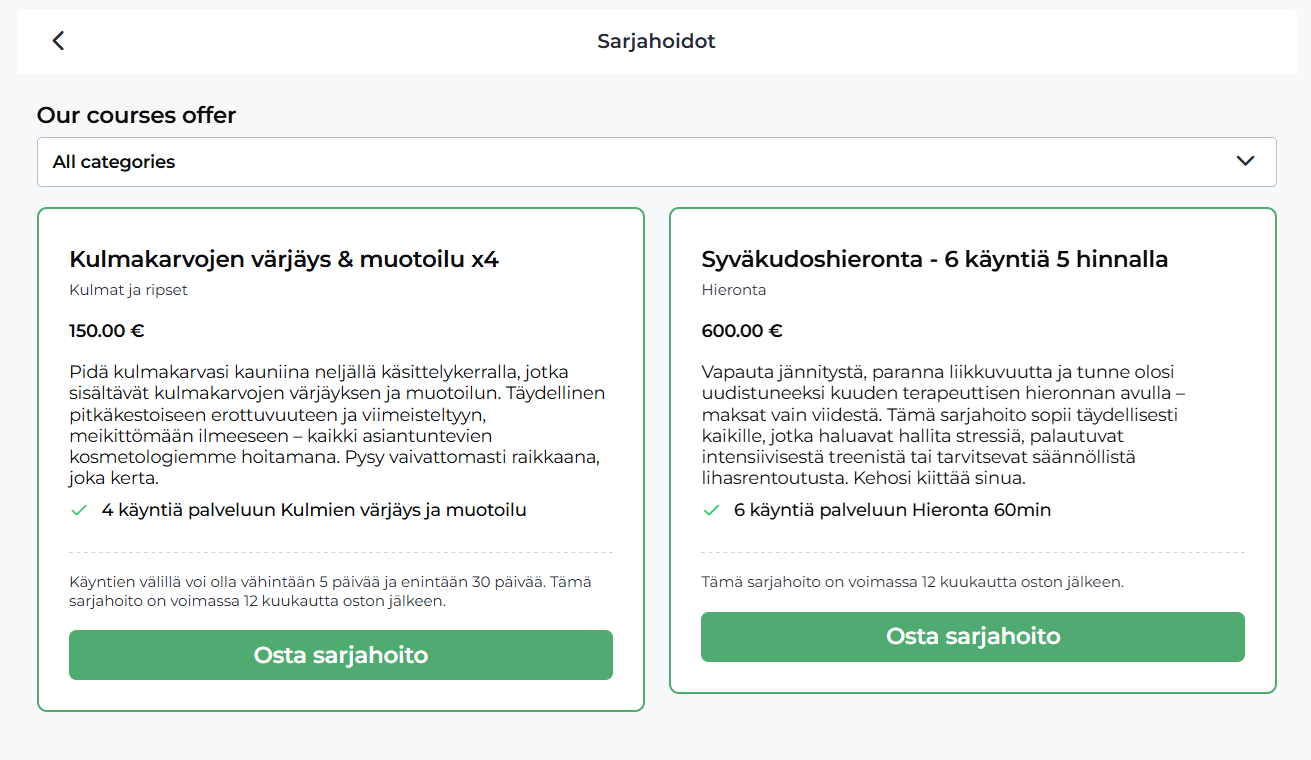
Task: Click the green checkmark beside 6 käyntiä
Action: click(711, 510)
